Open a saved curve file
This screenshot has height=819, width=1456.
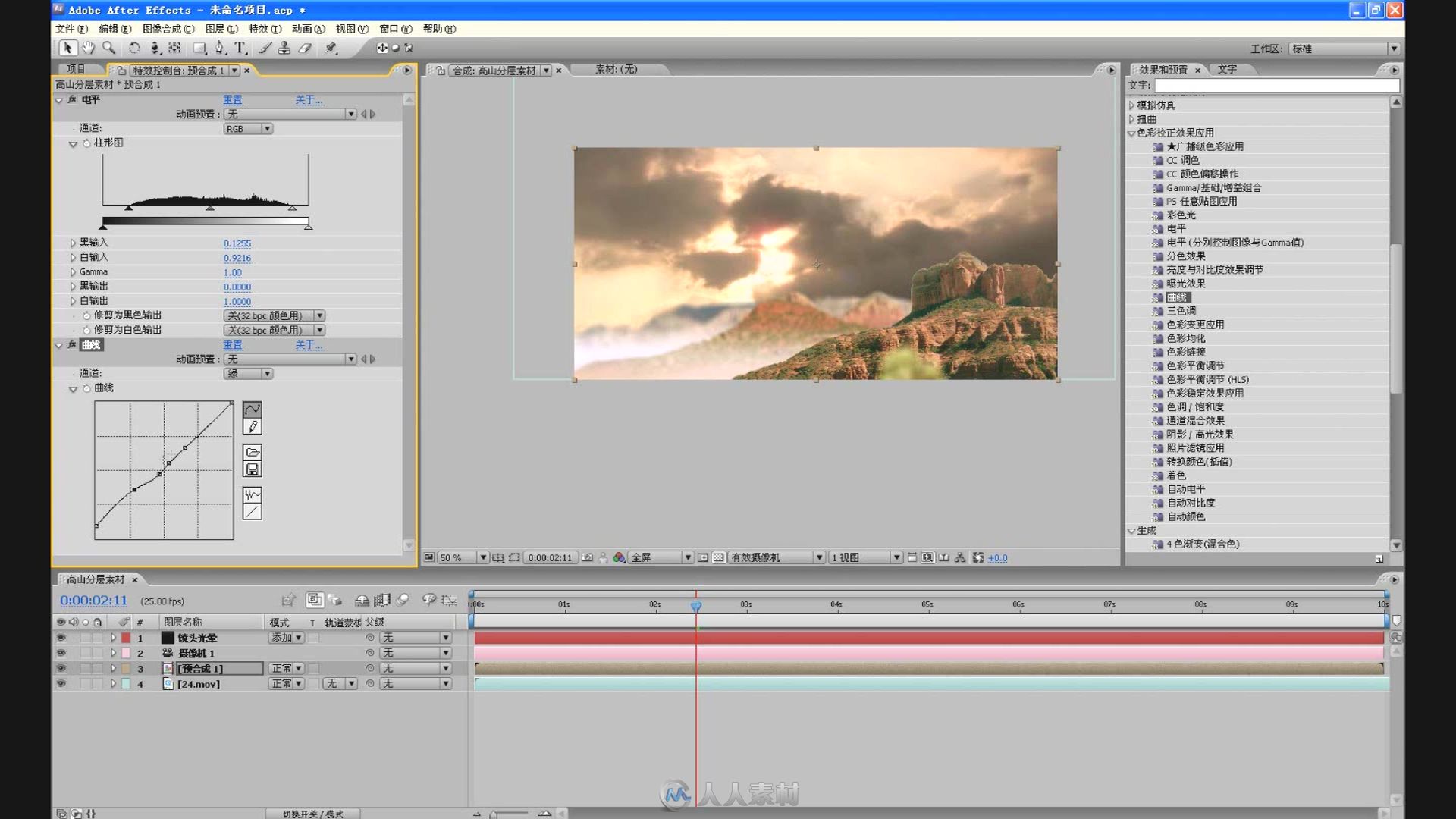click(253, 452)
